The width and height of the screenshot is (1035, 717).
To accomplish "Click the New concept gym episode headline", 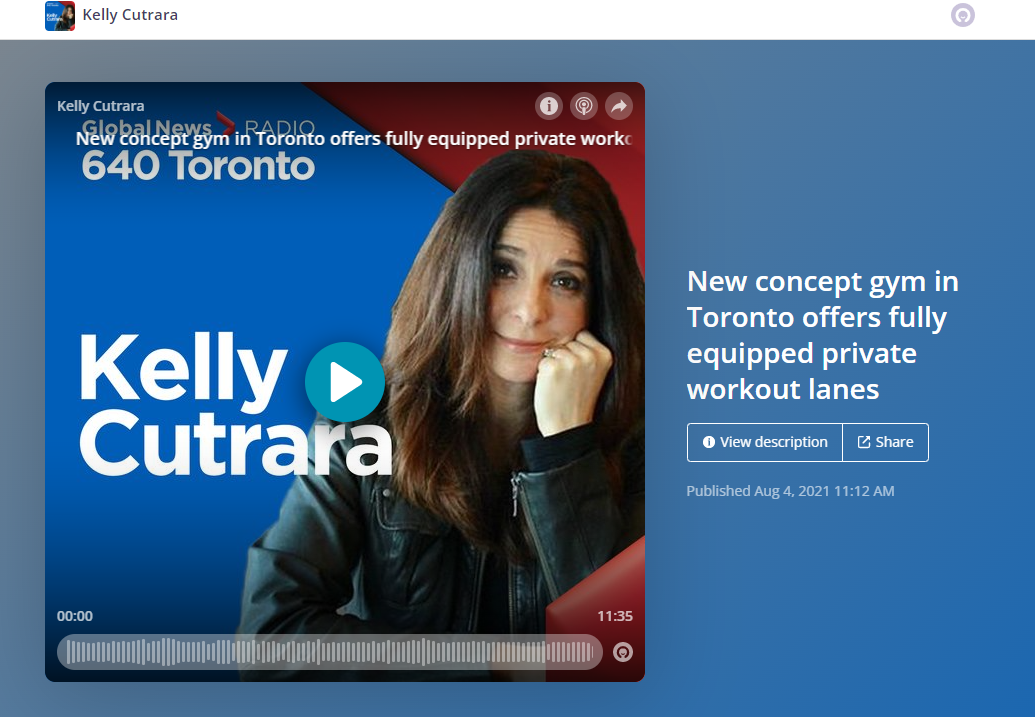I will pos(822,335).
